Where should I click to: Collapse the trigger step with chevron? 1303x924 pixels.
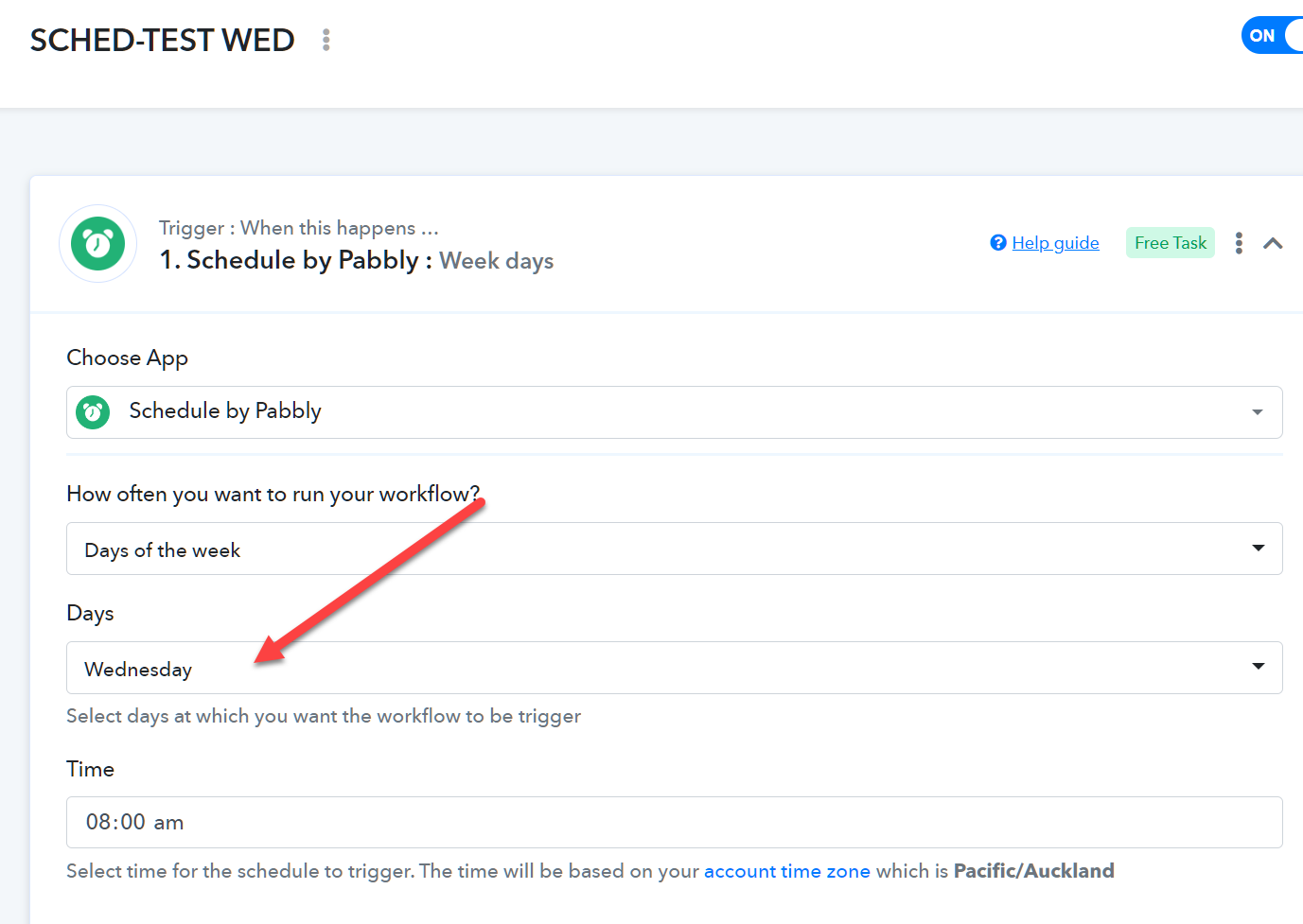[1273, 243]
